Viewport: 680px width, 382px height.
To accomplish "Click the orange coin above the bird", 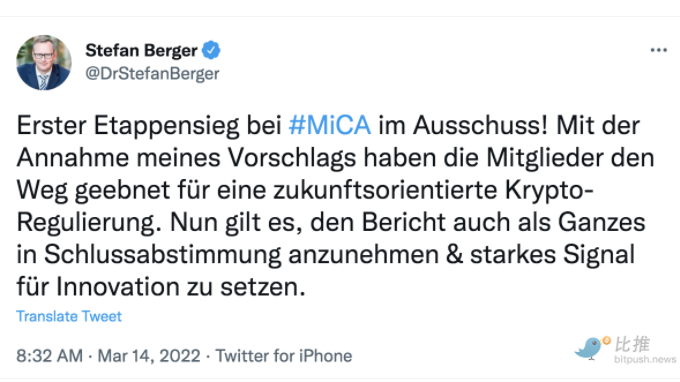I will [x=606, y=341].
